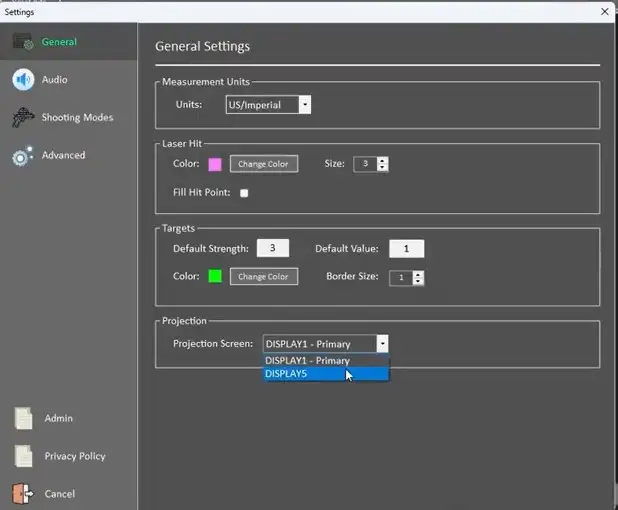The image size is (618, 510).
Task: Increase Laser Hit Size with up arrow
Action: 383,160
